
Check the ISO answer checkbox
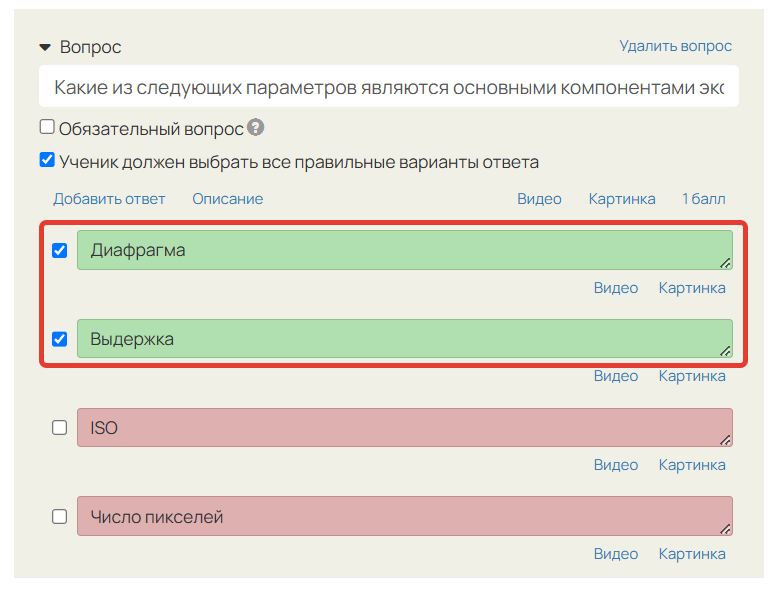click(x=60, y=427)
